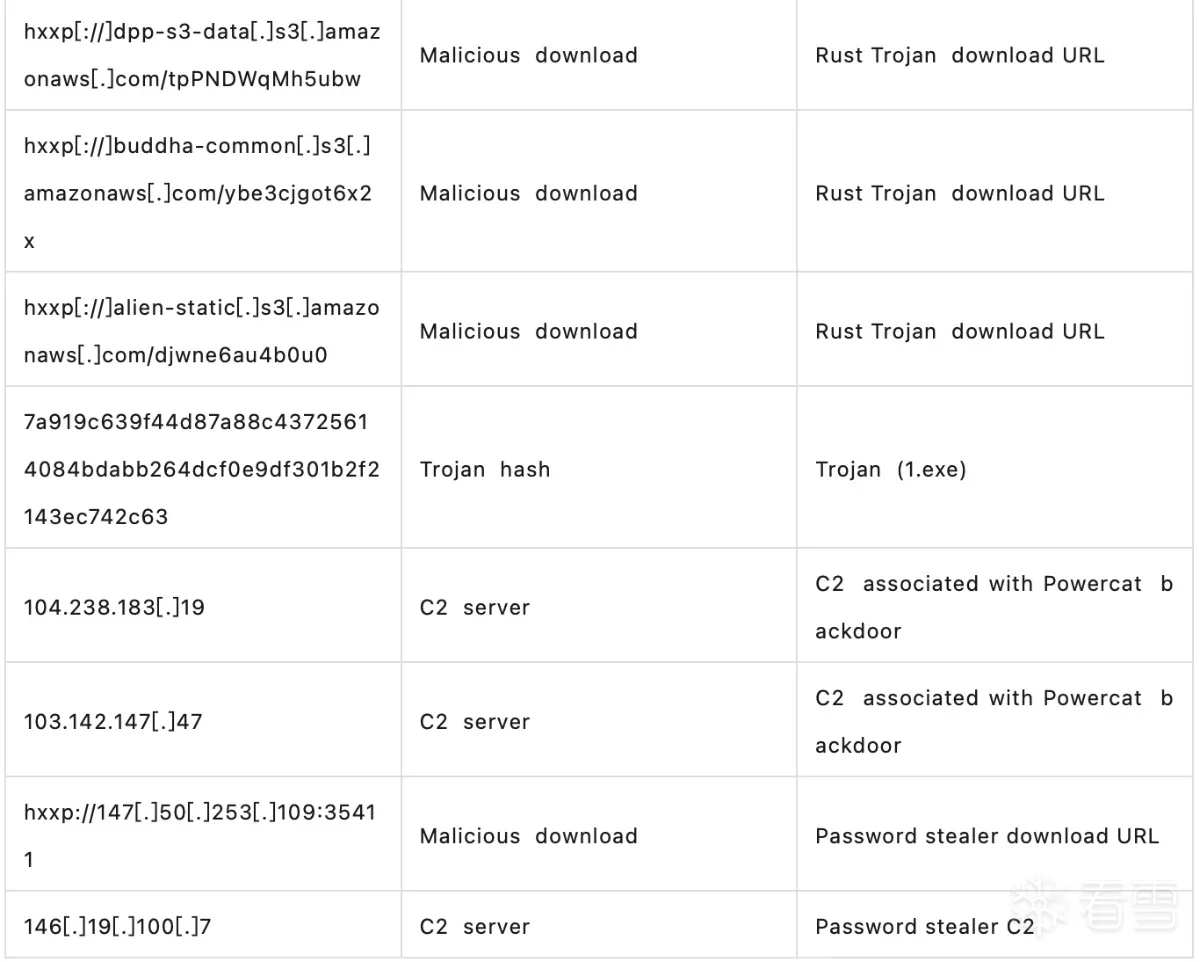Viewport: 1200px width, 962px height.
Task: Click the "Password stealer download URL" cell
Action: click(x=987, y=836)
